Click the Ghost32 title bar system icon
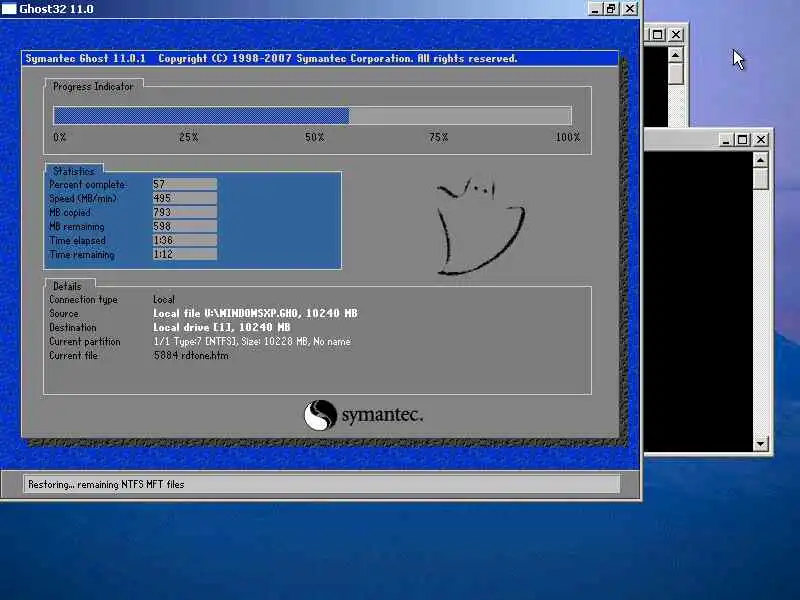Screen dimensions: 800x600 pos(9,8)
